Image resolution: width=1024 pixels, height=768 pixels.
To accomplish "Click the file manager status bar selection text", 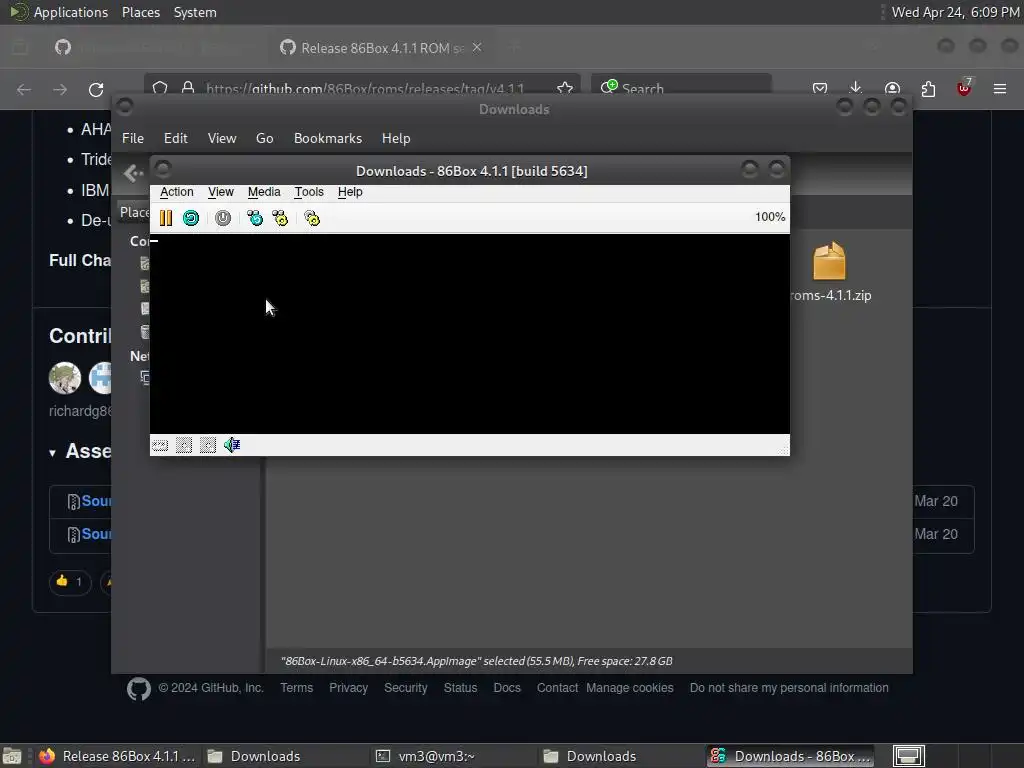I will coord(477,661).
